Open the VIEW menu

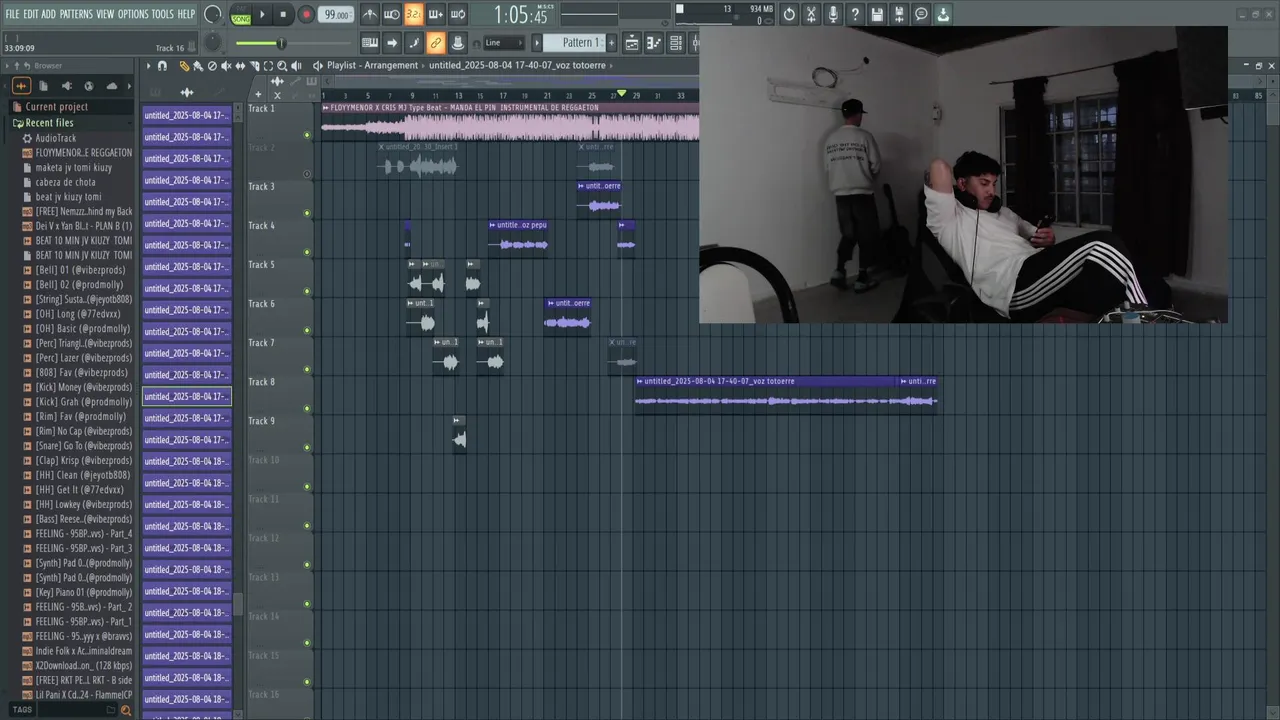105,14
